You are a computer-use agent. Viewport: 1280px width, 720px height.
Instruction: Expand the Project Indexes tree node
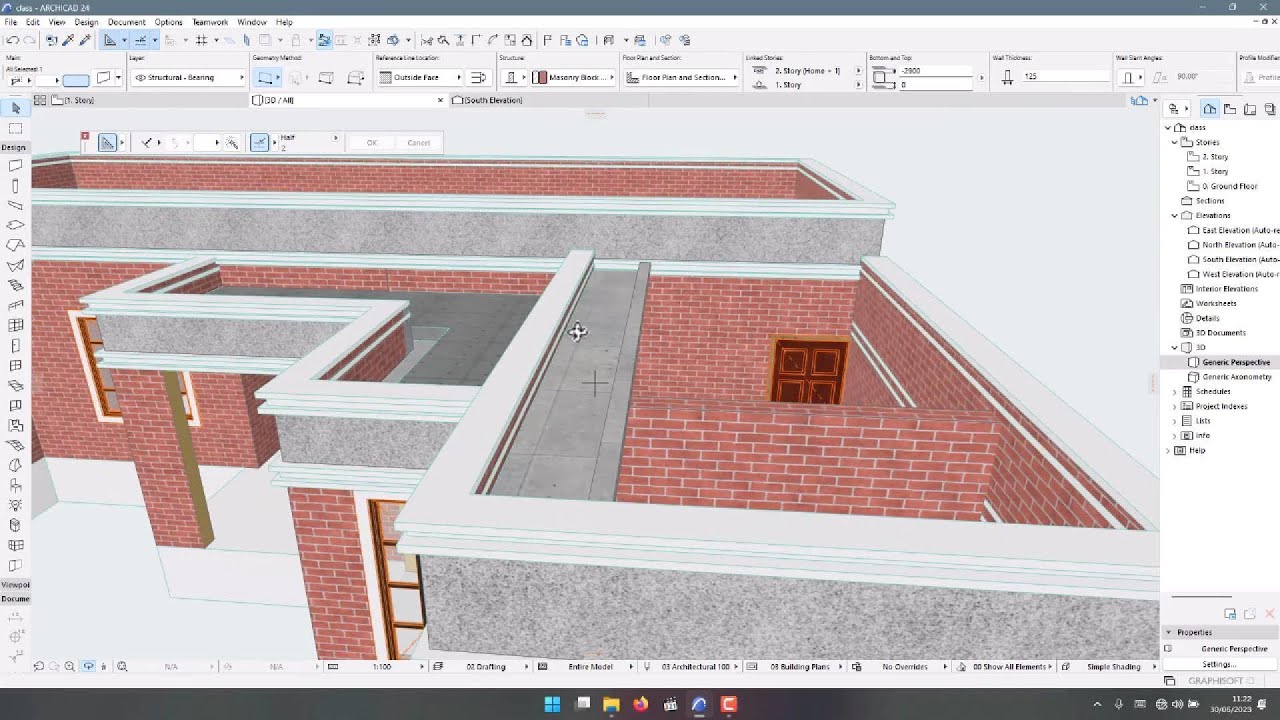coord(1175,406)
